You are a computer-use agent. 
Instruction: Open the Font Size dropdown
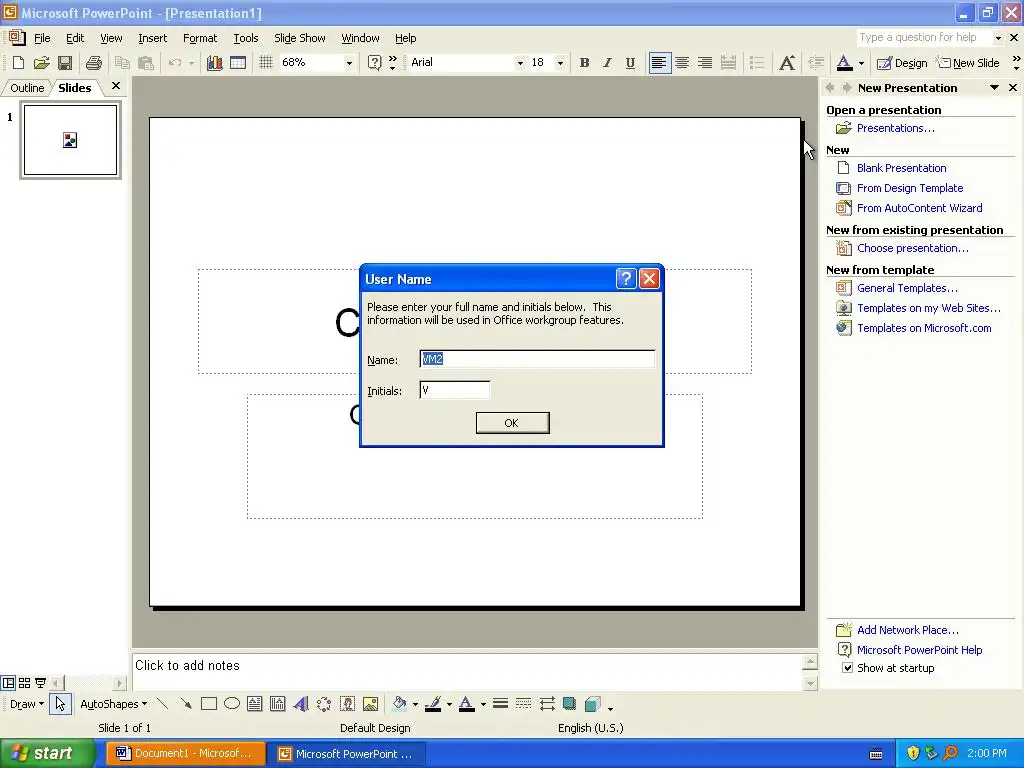click(x=560, y=63)
